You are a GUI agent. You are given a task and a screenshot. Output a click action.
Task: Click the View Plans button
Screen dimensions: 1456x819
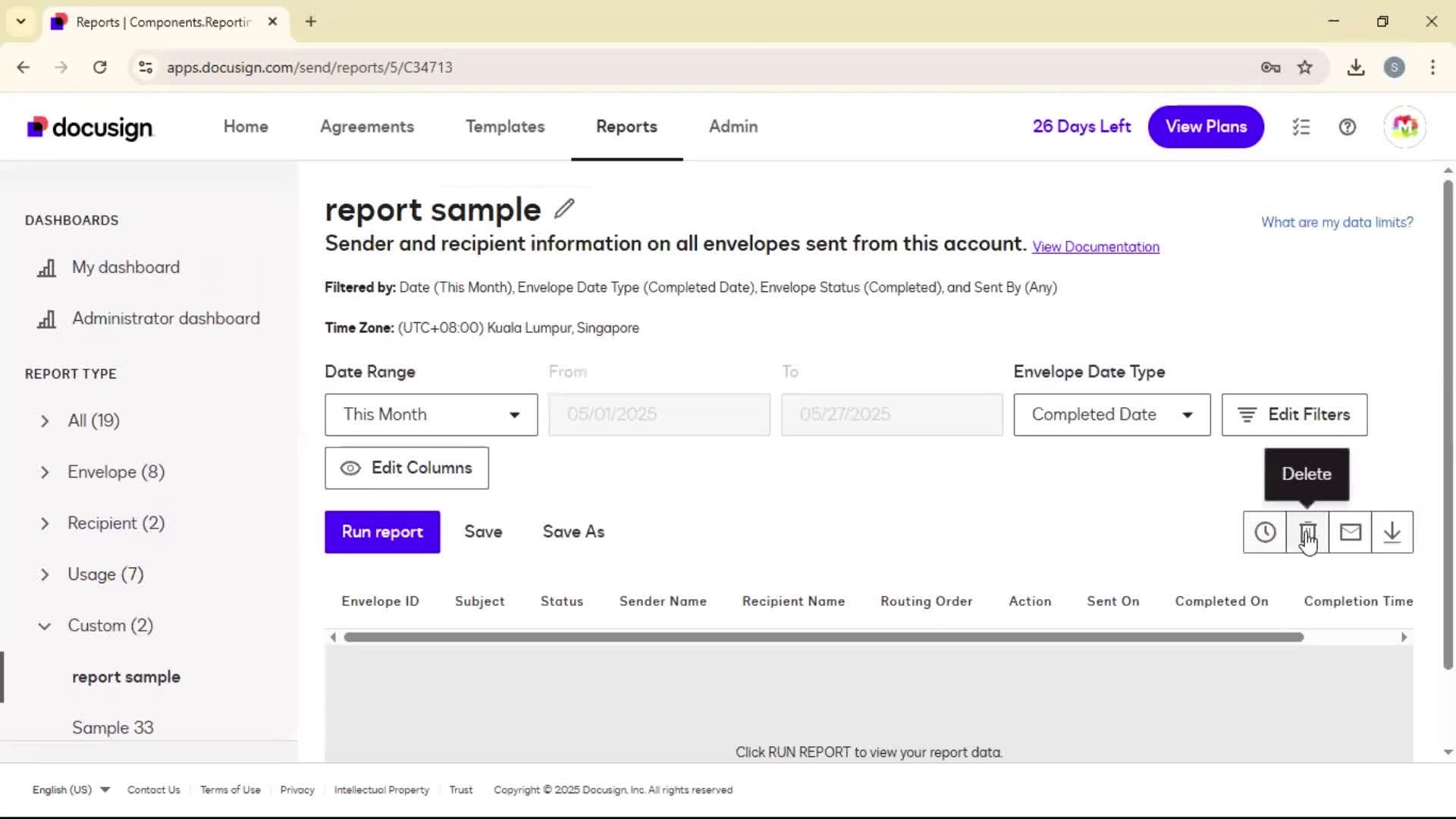click(x=1206, y=127)
